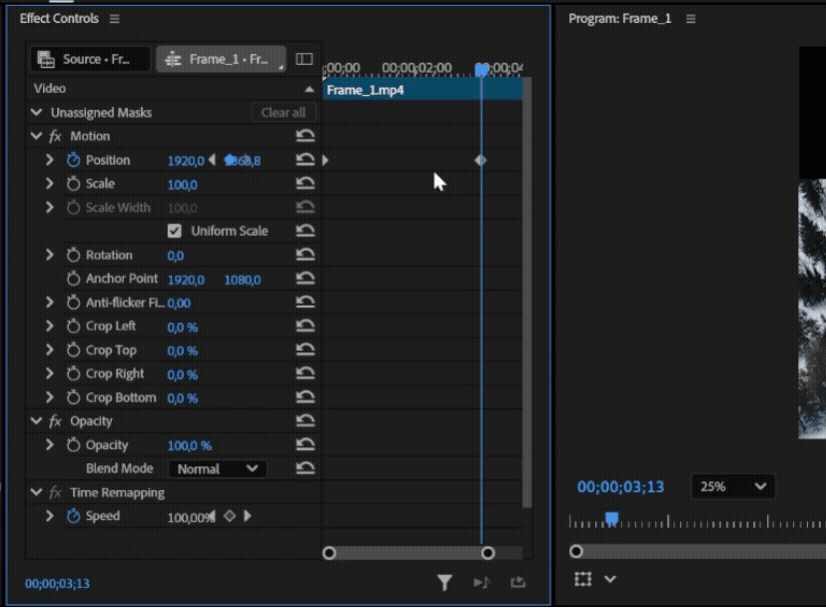Open the Program: Frame_1 panel menu

pyautogui.click(x=691, y=19)
